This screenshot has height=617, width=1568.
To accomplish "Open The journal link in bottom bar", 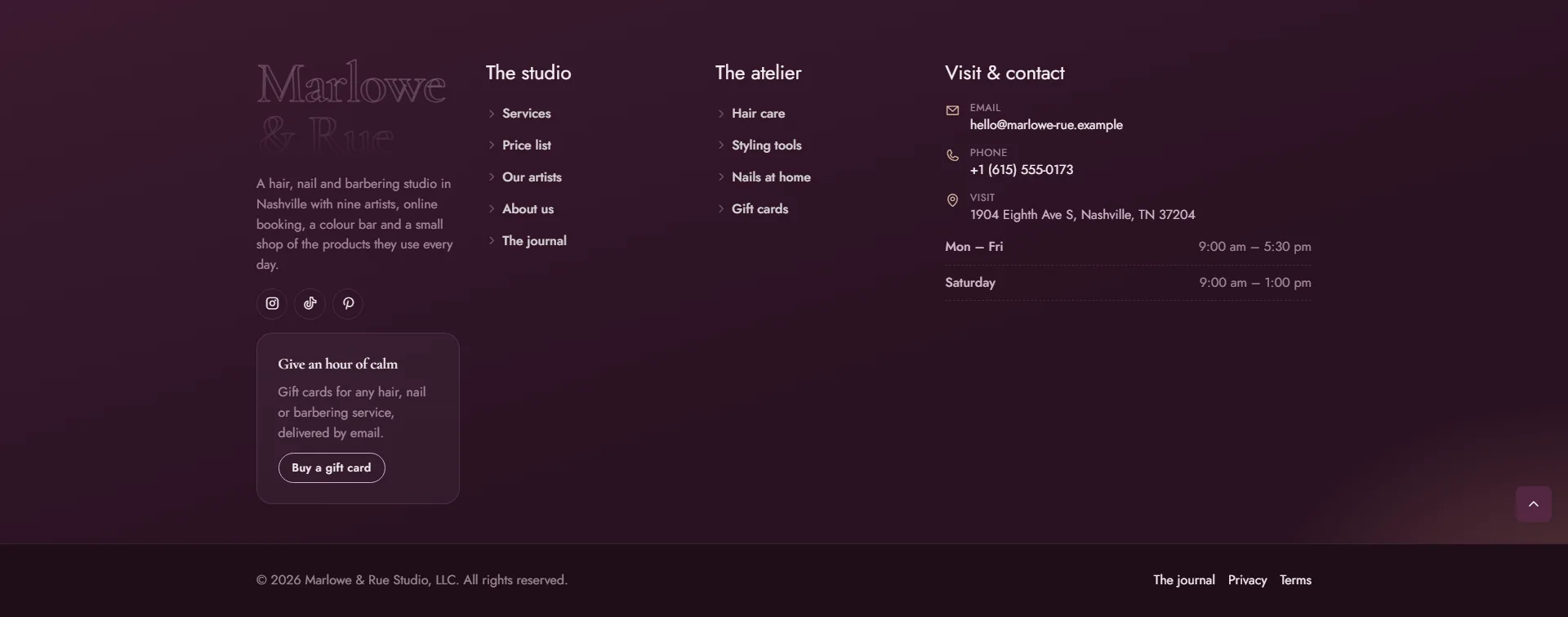I will [x=1184, y=580].
